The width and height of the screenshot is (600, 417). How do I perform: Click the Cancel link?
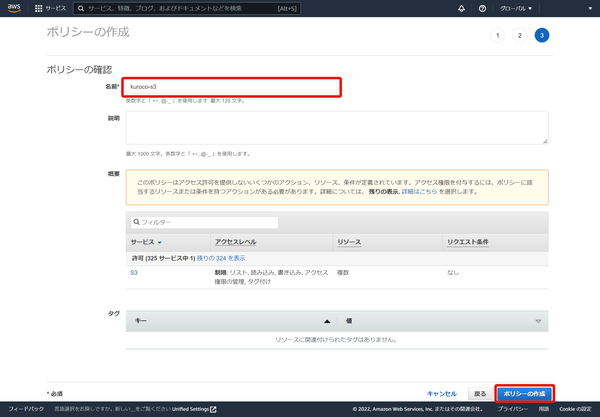point(442,394)
